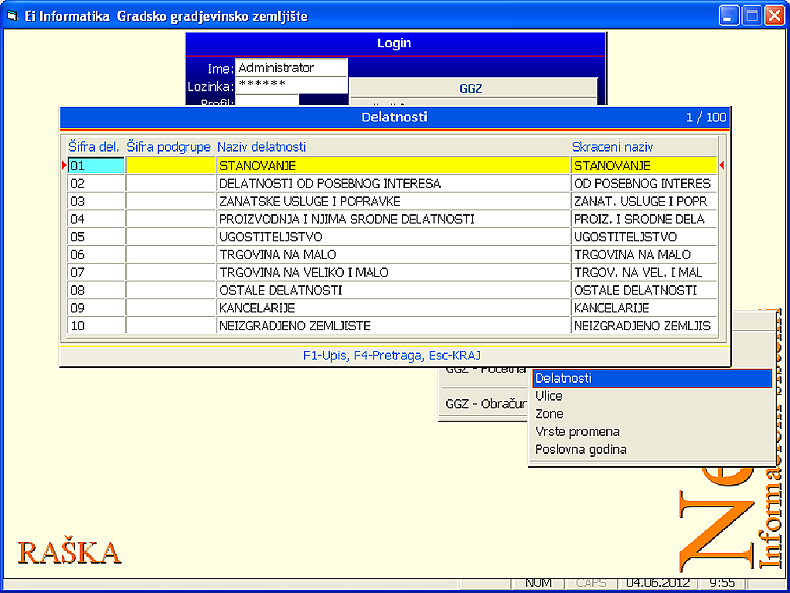790x593 pixels.
Task: Select the UGOSTITELJSTVO activity row
Action: point(392,237)
